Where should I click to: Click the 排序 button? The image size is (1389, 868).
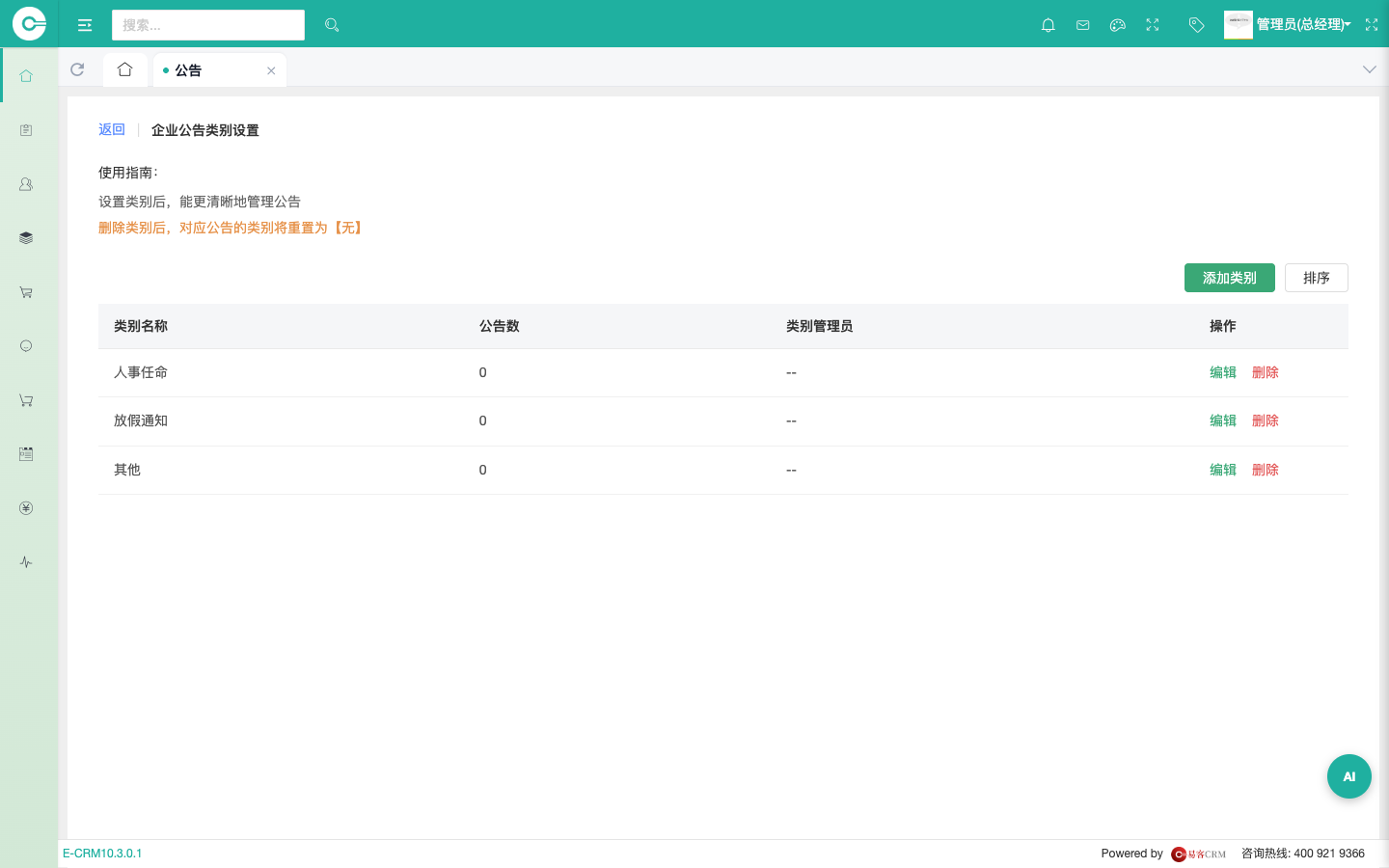1317,278
